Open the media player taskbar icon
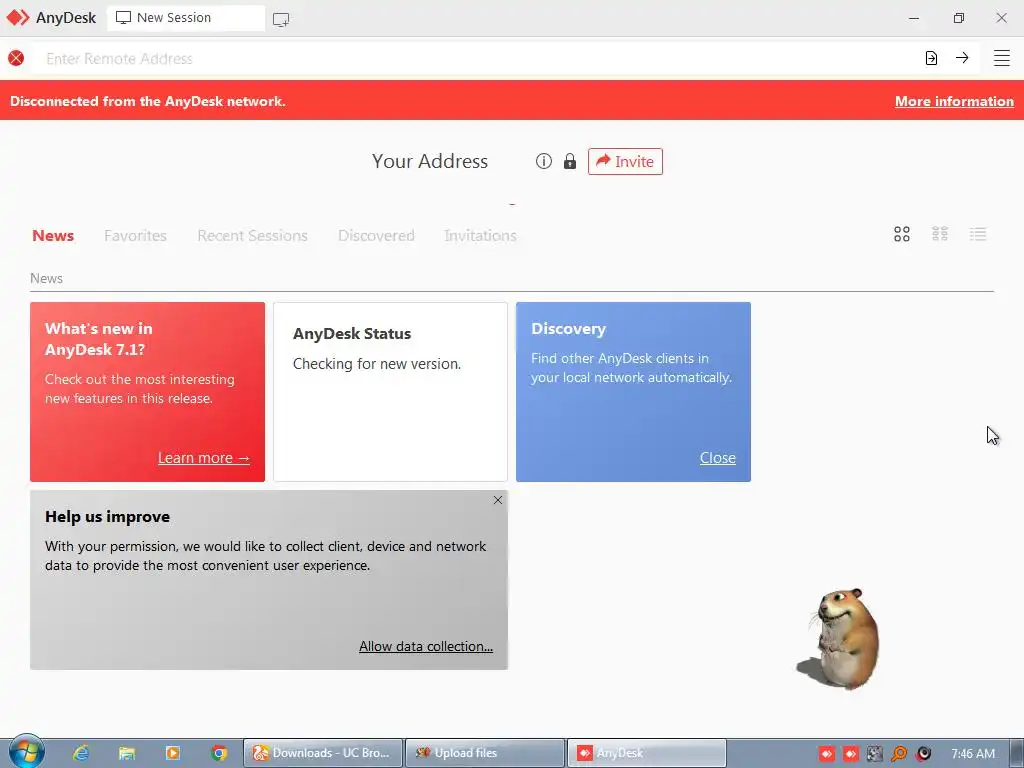Image resolution: width=1024 pixels, height=768 pixels. 172,753
